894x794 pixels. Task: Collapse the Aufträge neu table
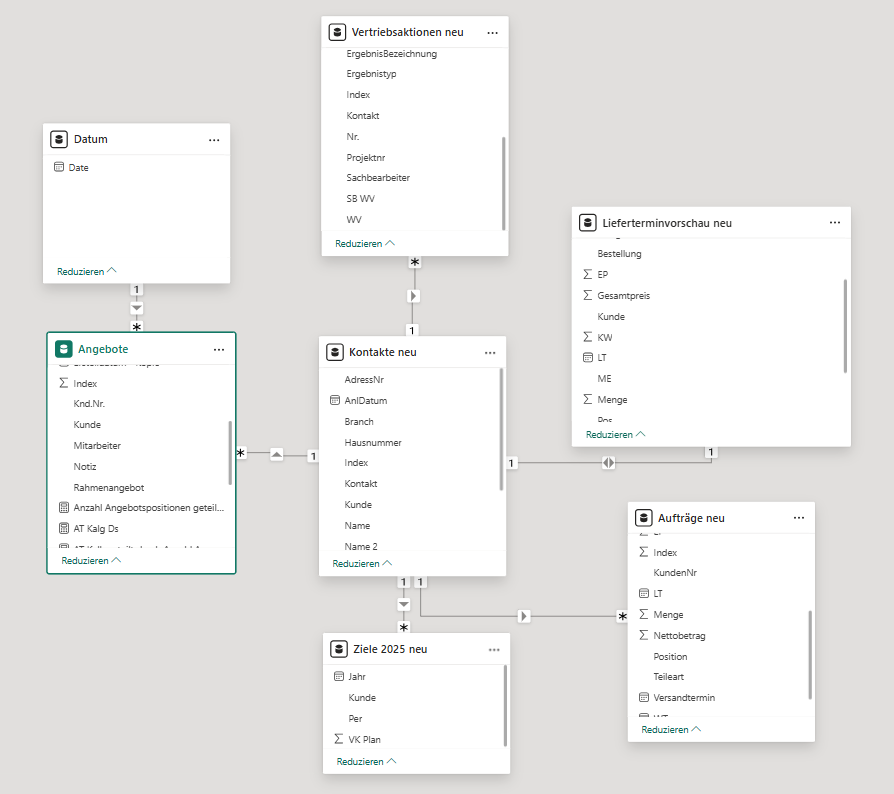(x=670, y=729)
